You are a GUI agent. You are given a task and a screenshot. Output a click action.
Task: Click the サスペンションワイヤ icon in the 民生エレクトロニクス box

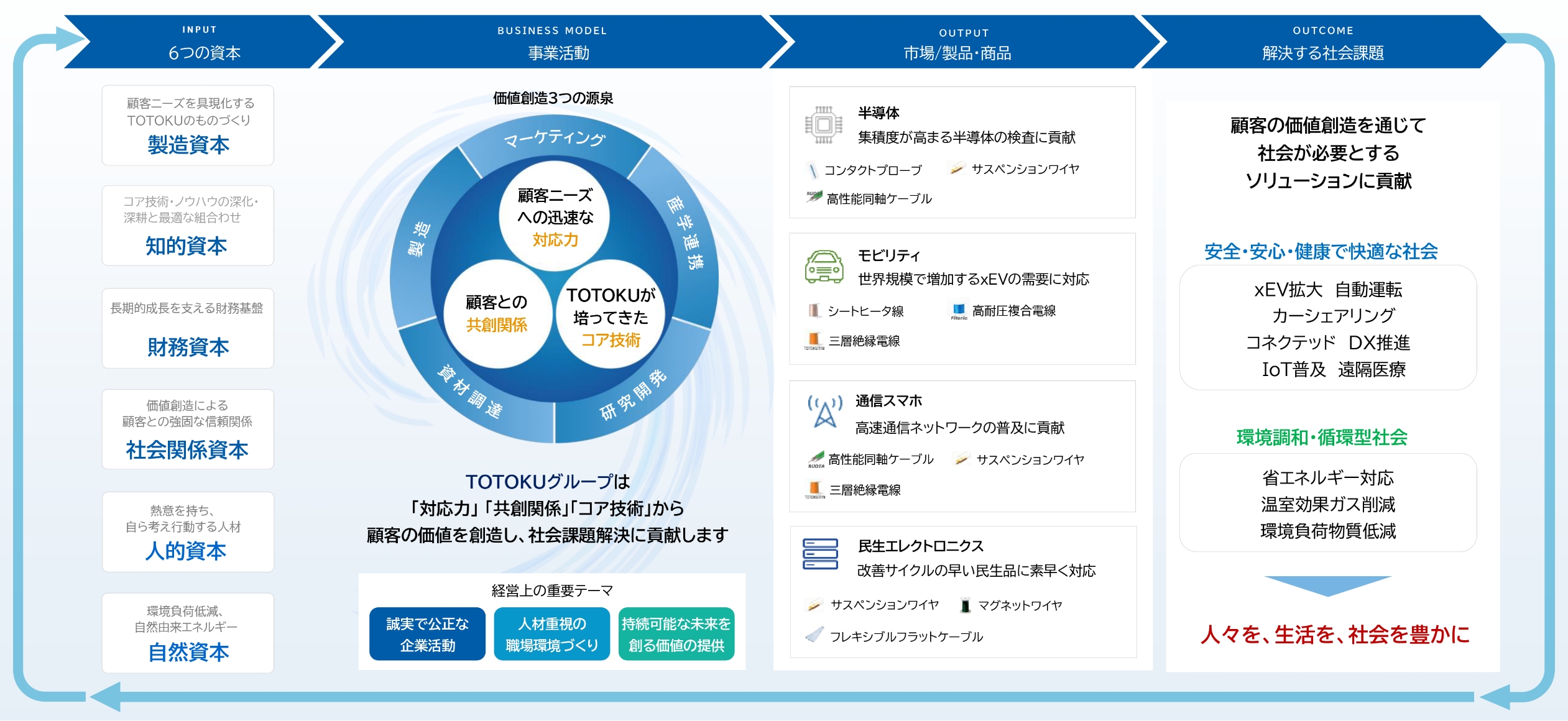pyautogui.click(x=814, y=605)
